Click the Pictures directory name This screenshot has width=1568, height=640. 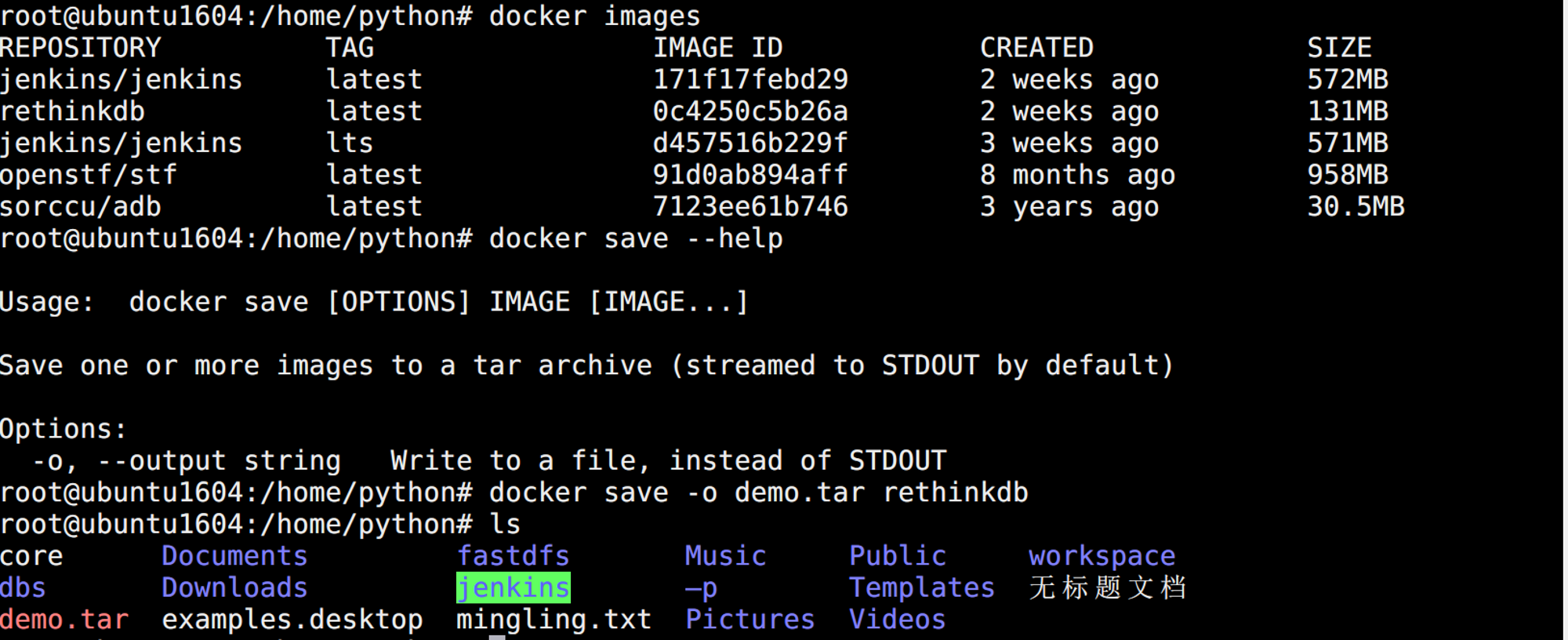coord(750,620)
